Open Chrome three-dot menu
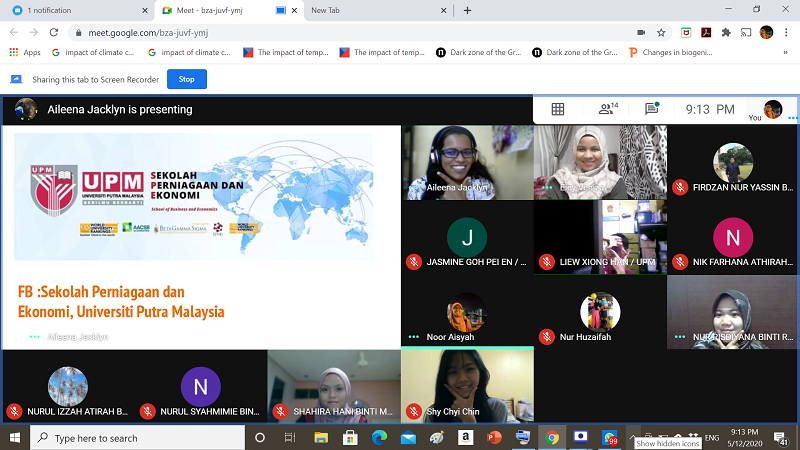Image resolution: width=800 pixels, height=450 pixels. (787, 32)
